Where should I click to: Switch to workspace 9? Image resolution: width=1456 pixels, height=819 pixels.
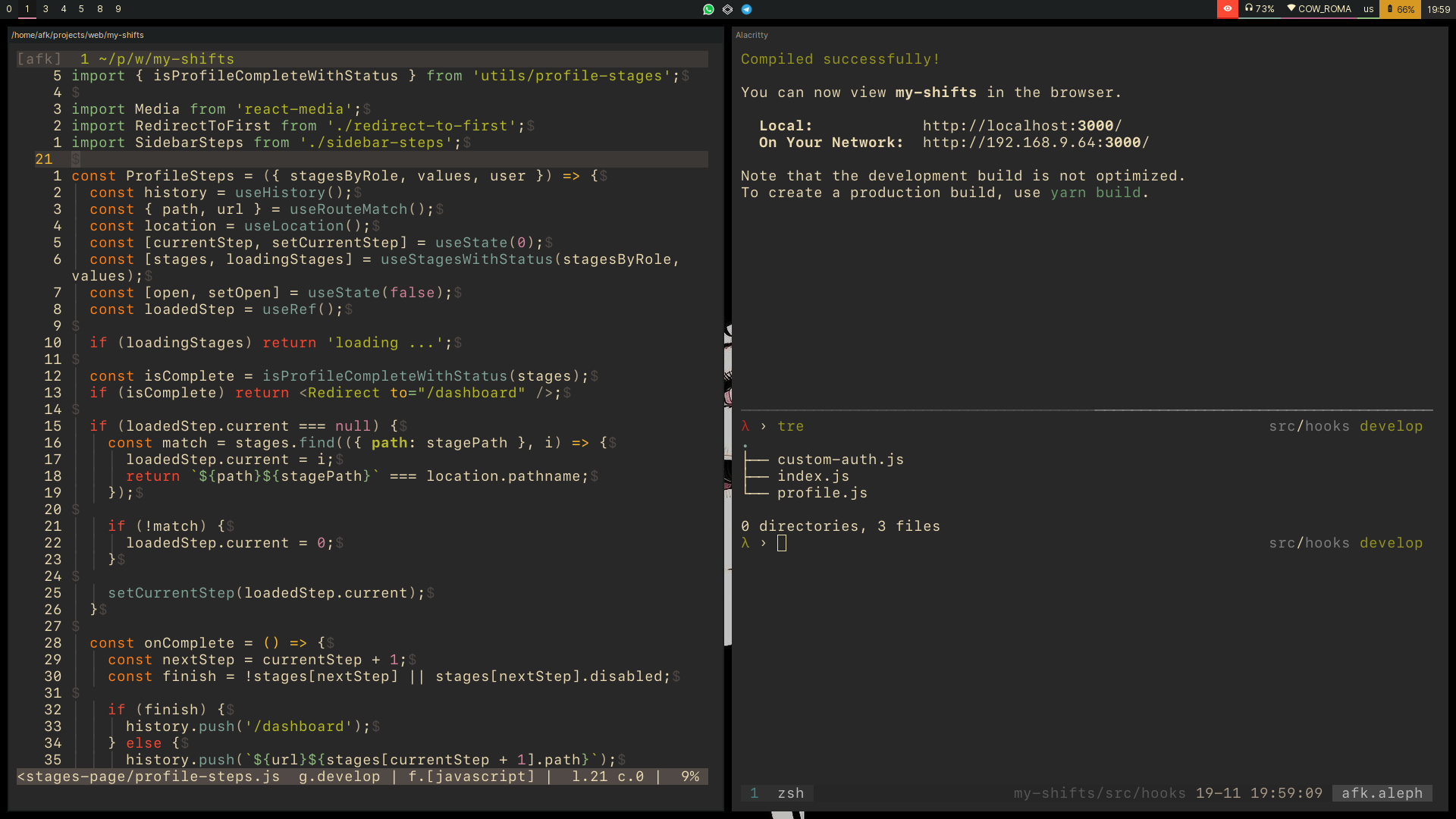click(118, 9)
